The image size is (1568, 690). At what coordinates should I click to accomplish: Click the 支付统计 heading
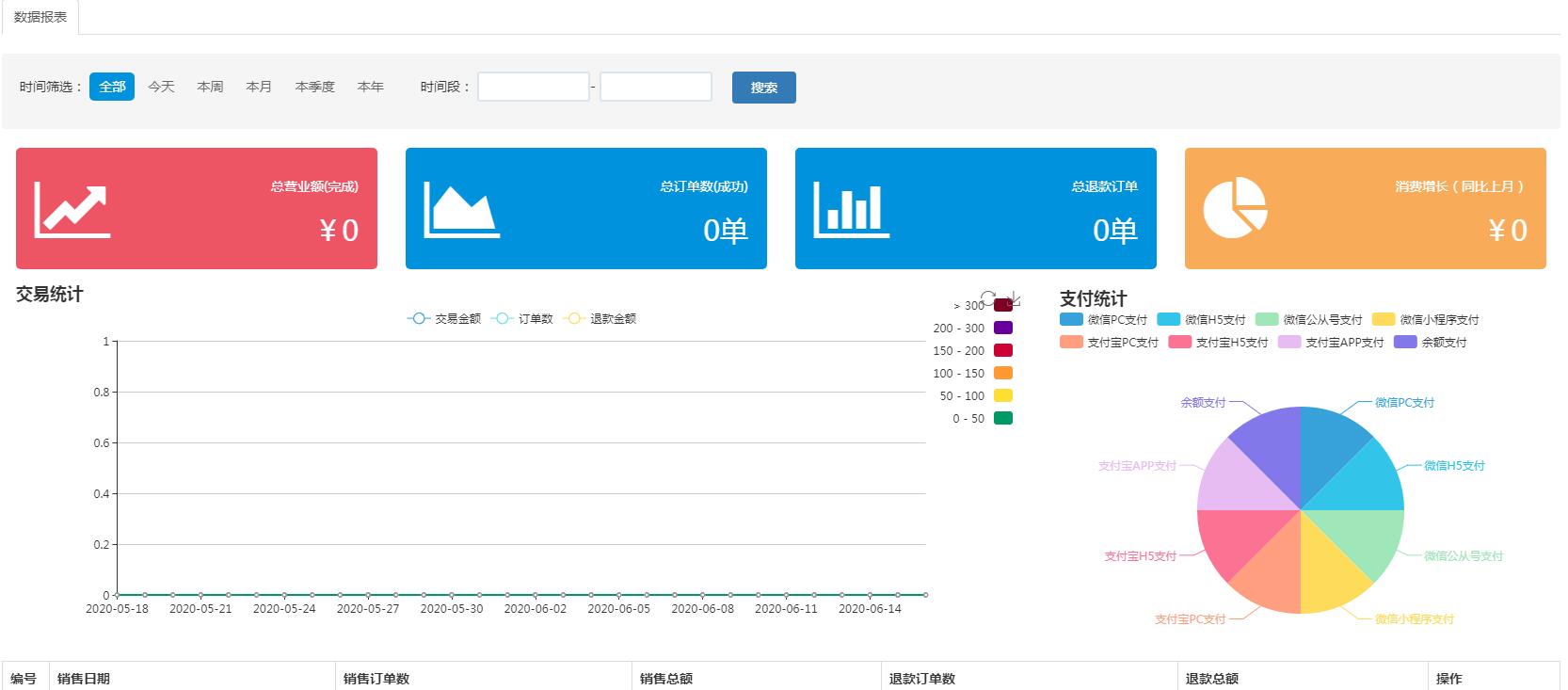click(x=1094, y=298)
